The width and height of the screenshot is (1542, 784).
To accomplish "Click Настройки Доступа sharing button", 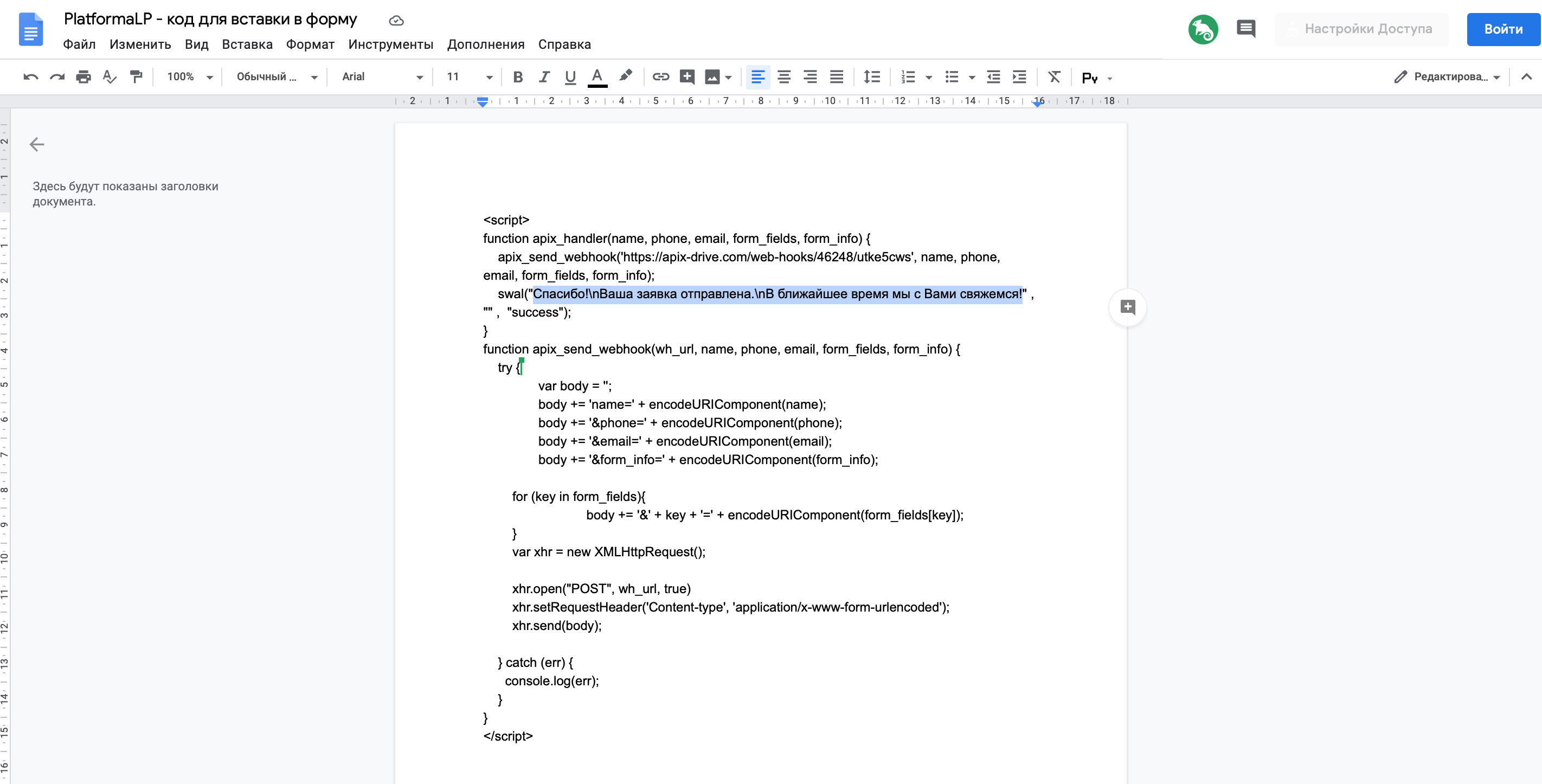I will pos(1360,29).
